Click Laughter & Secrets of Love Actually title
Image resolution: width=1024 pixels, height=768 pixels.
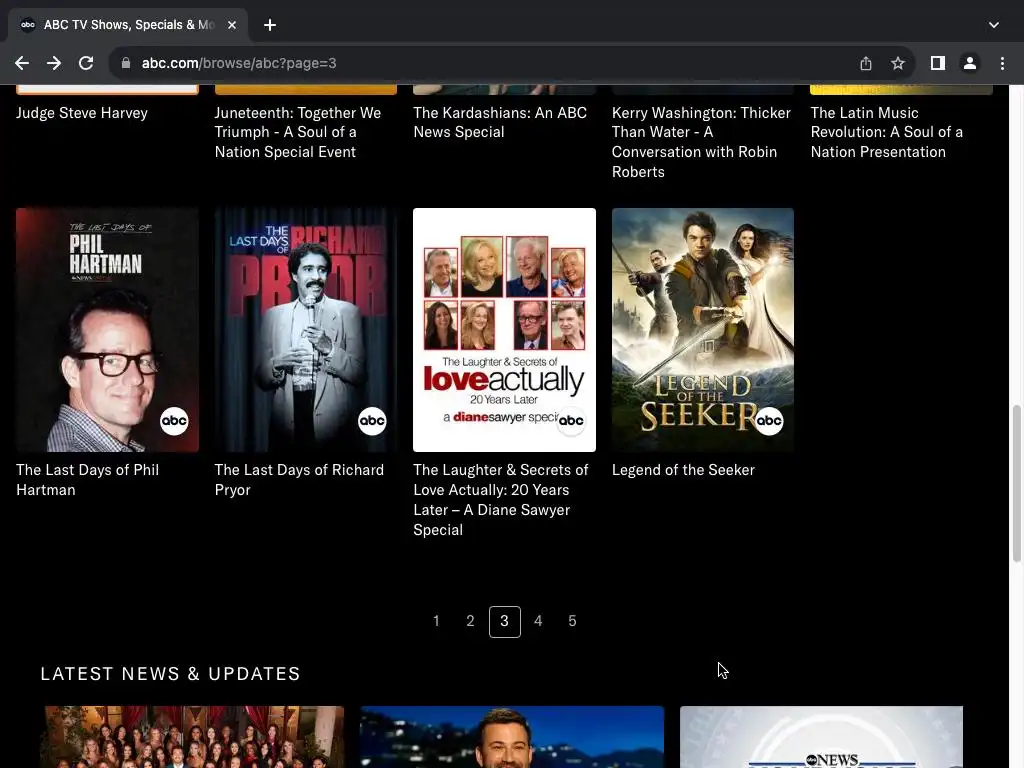(501, 500)
